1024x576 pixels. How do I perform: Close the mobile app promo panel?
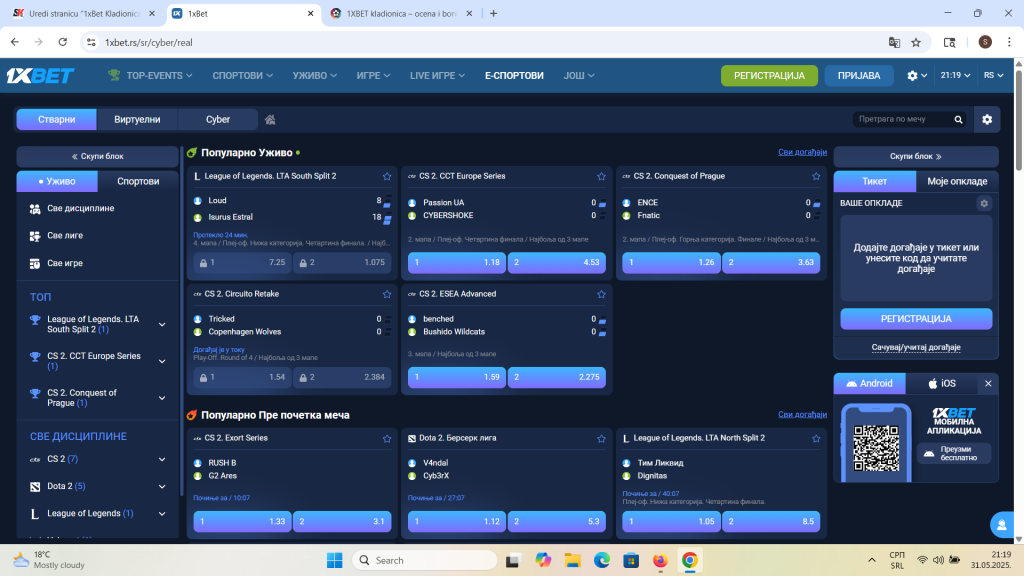point(988,383)
